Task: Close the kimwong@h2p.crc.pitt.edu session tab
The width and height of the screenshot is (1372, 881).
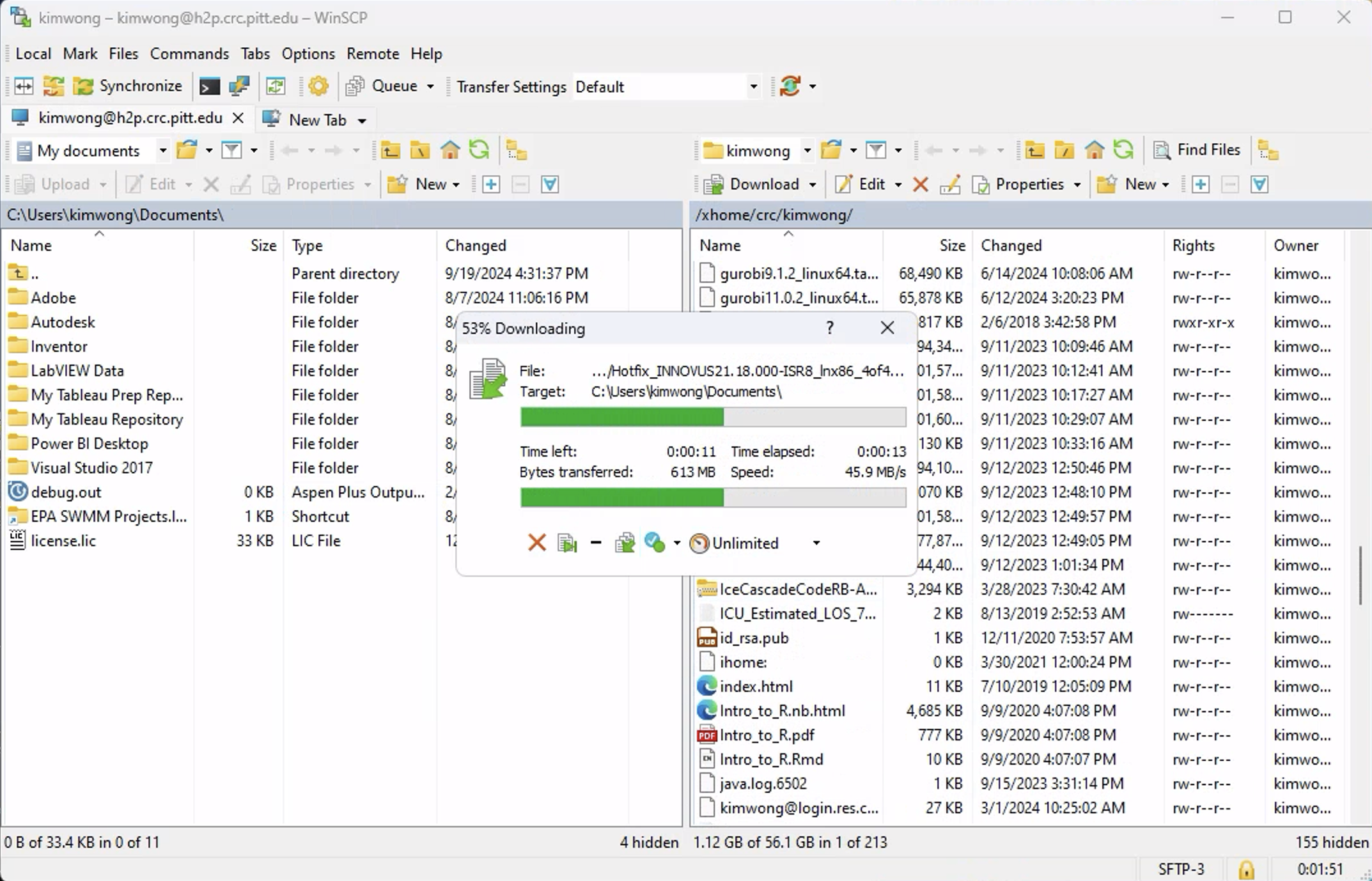Action: (238, 118)
